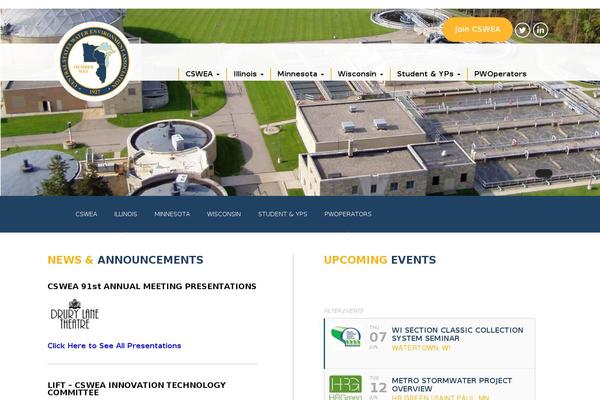Select PWOPERATORS in the blue navigation bar

pyautogui.click(x=348, y=214)
